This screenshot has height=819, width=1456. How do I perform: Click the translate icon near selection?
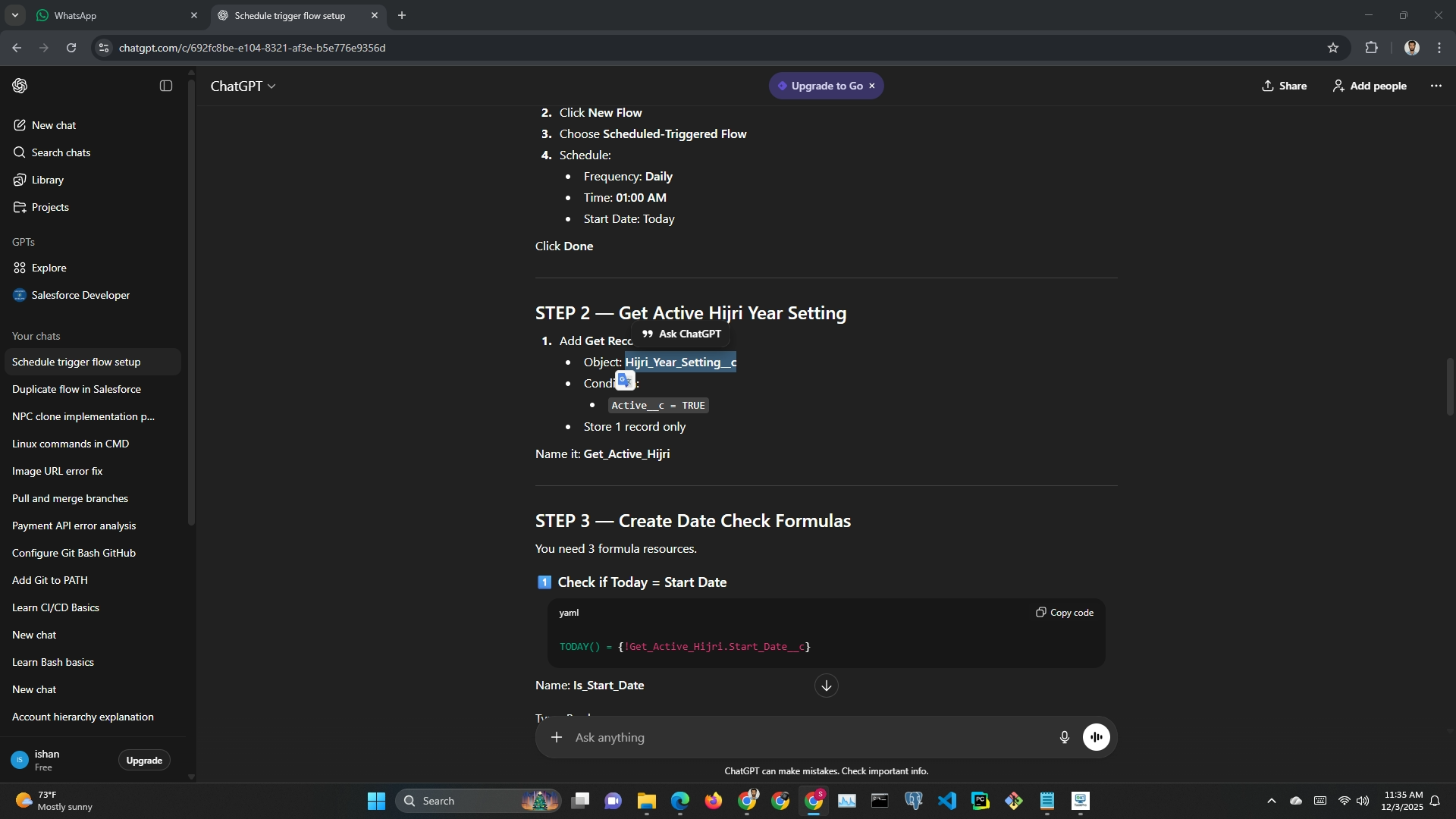pyautogui.click(x=624, y=380)
